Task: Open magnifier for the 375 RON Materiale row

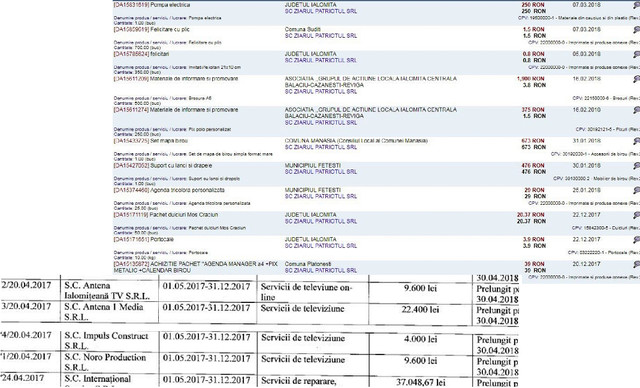Action: click(x=637, y=110)
